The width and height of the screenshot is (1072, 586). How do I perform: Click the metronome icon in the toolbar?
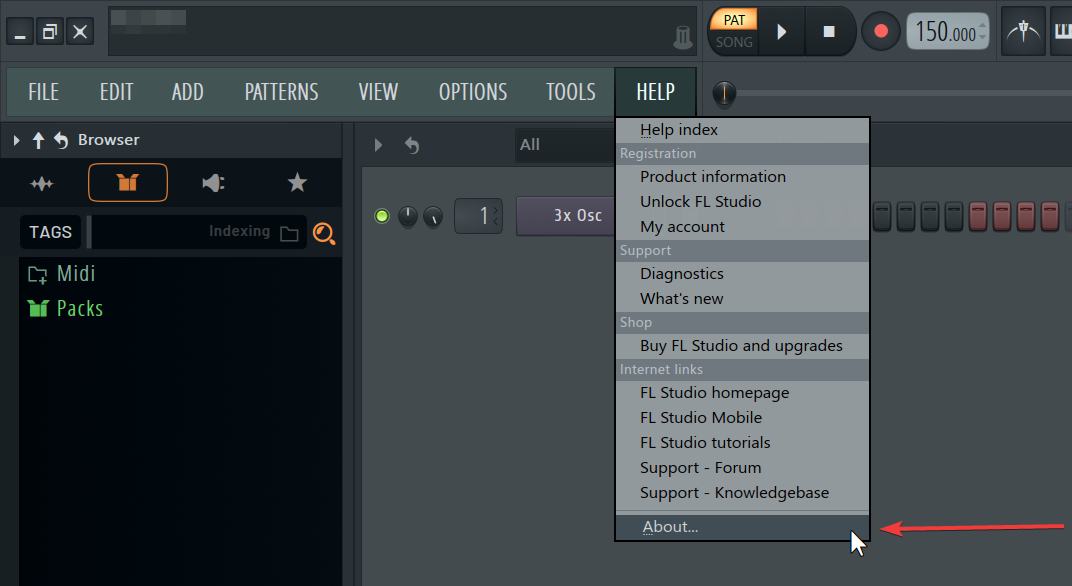pyautogui.click(x=1023, y=31)
